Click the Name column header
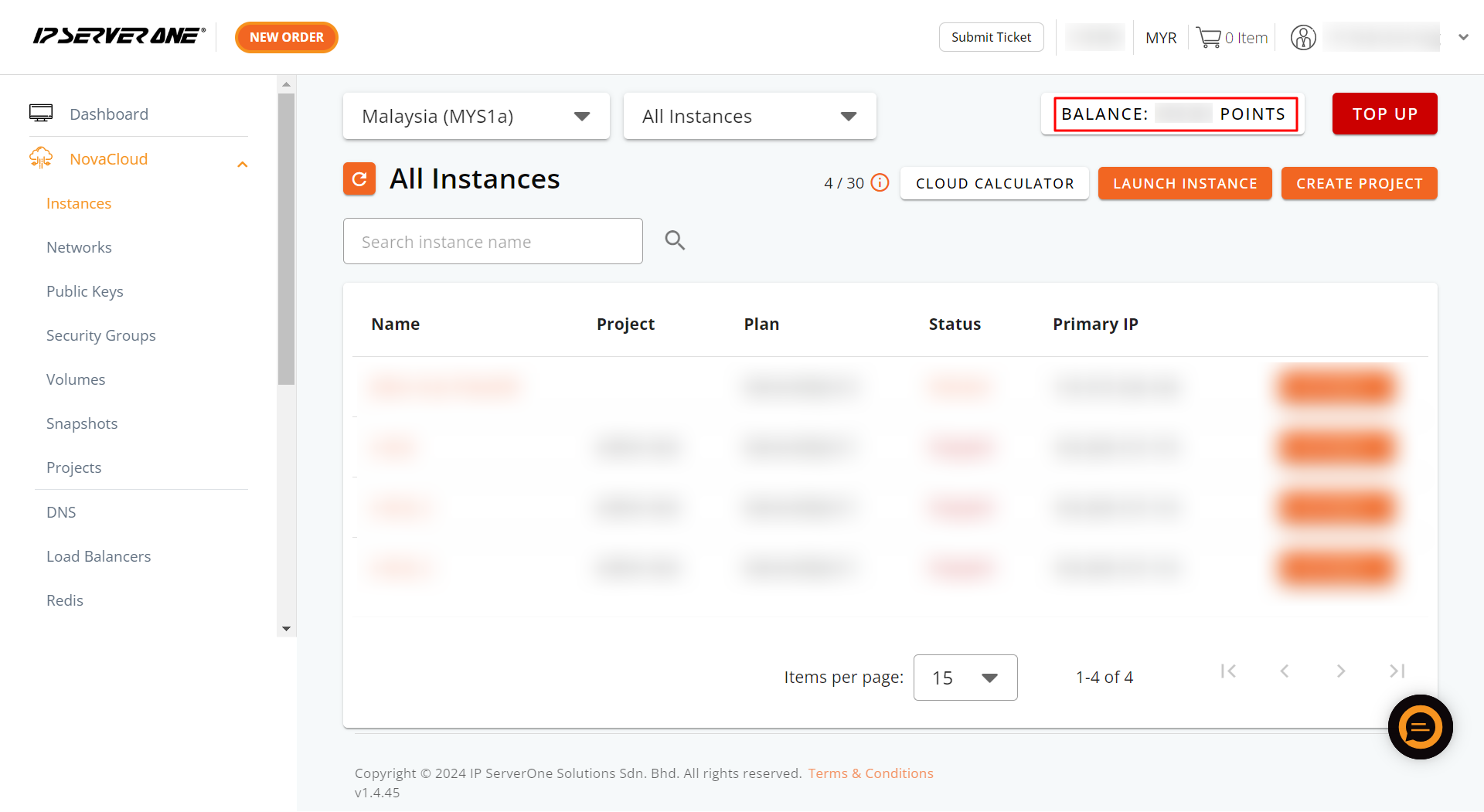Viewport: 1484px width, 812px height. [396, 324]
